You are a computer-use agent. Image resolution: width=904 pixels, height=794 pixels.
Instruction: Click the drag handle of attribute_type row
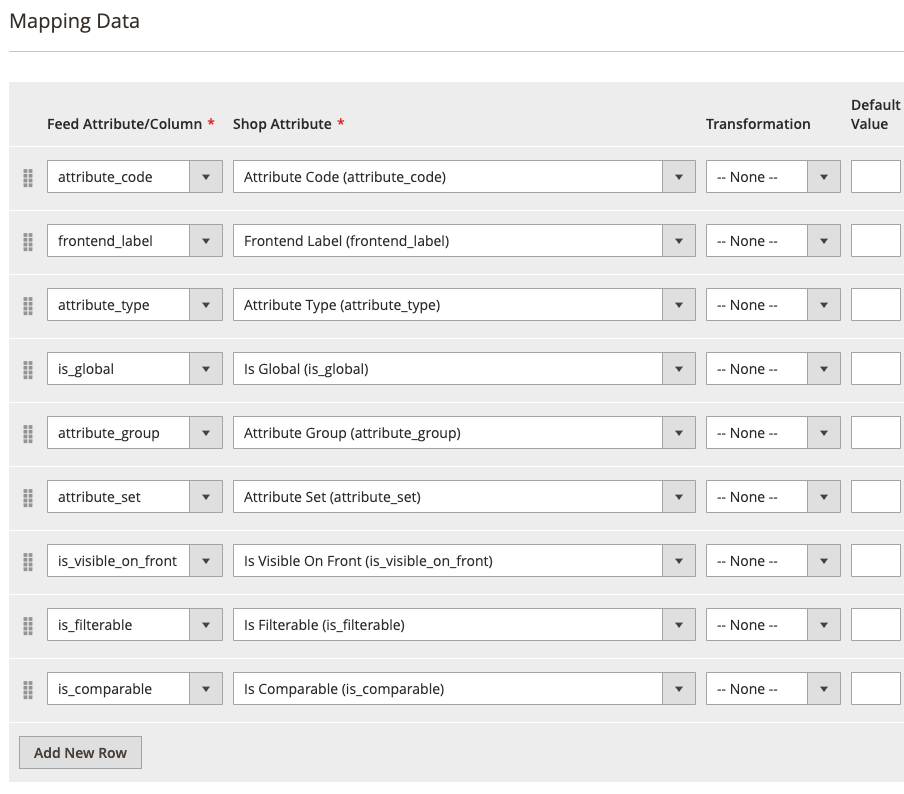click(x=28, y=306)
